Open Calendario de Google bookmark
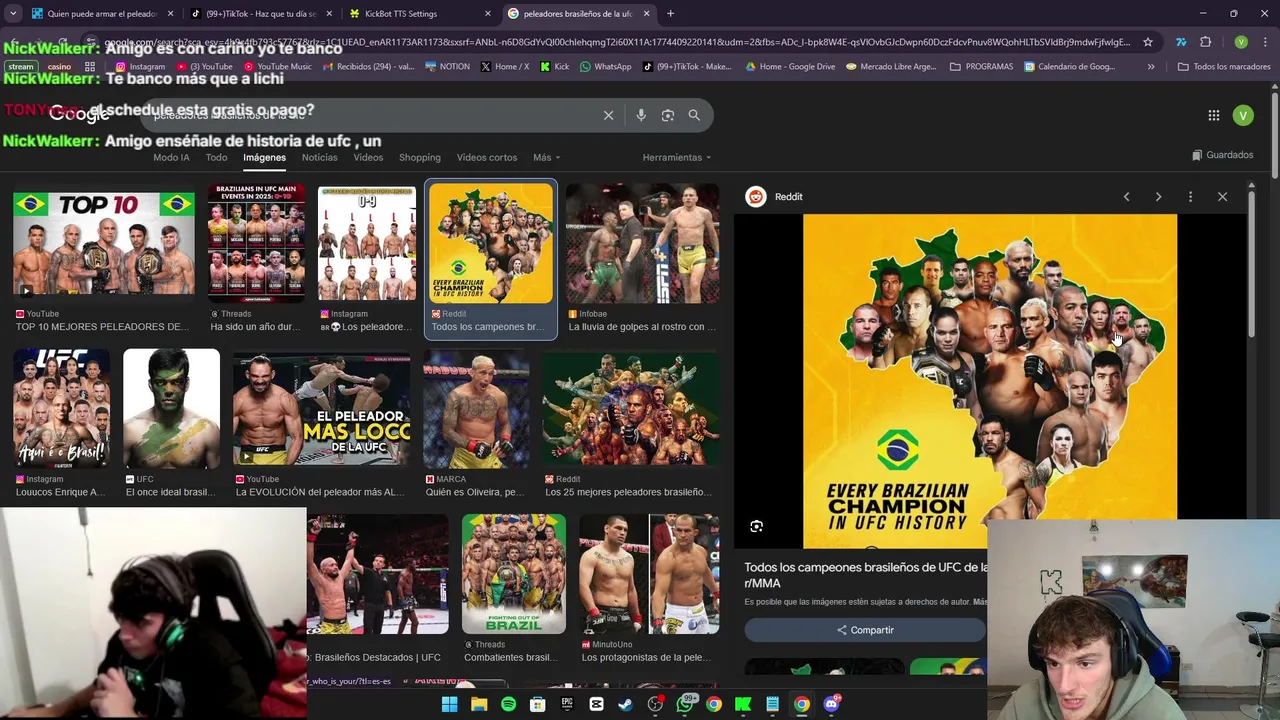Image resolution: width=1280 pixels, height=720 pixels. point(1069,67)
